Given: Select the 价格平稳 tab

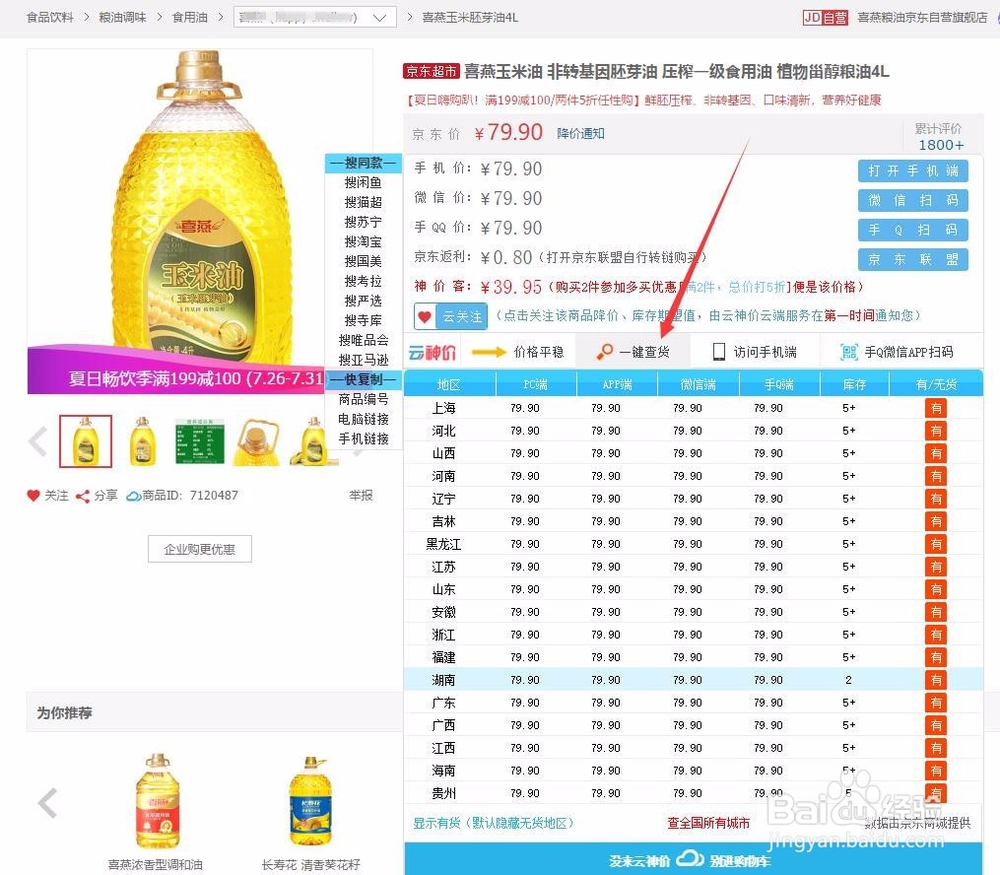Looking at the screenshot, I should coord(518,351).
